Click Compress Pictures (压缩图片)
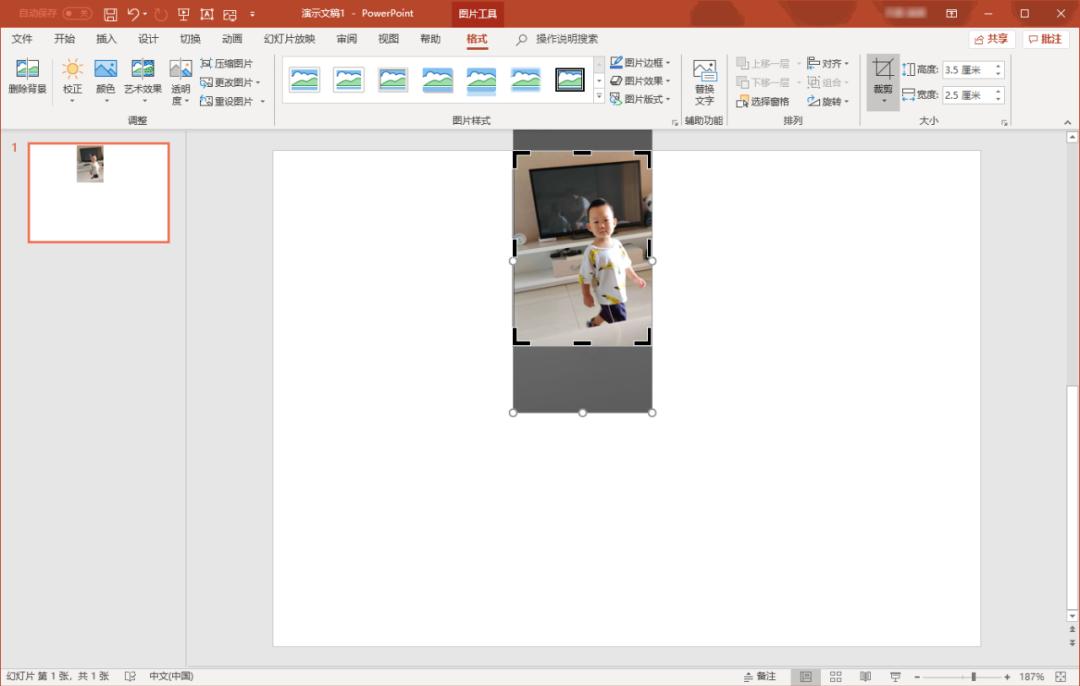This screenshot has width=1080, height=686. (227, 63)
